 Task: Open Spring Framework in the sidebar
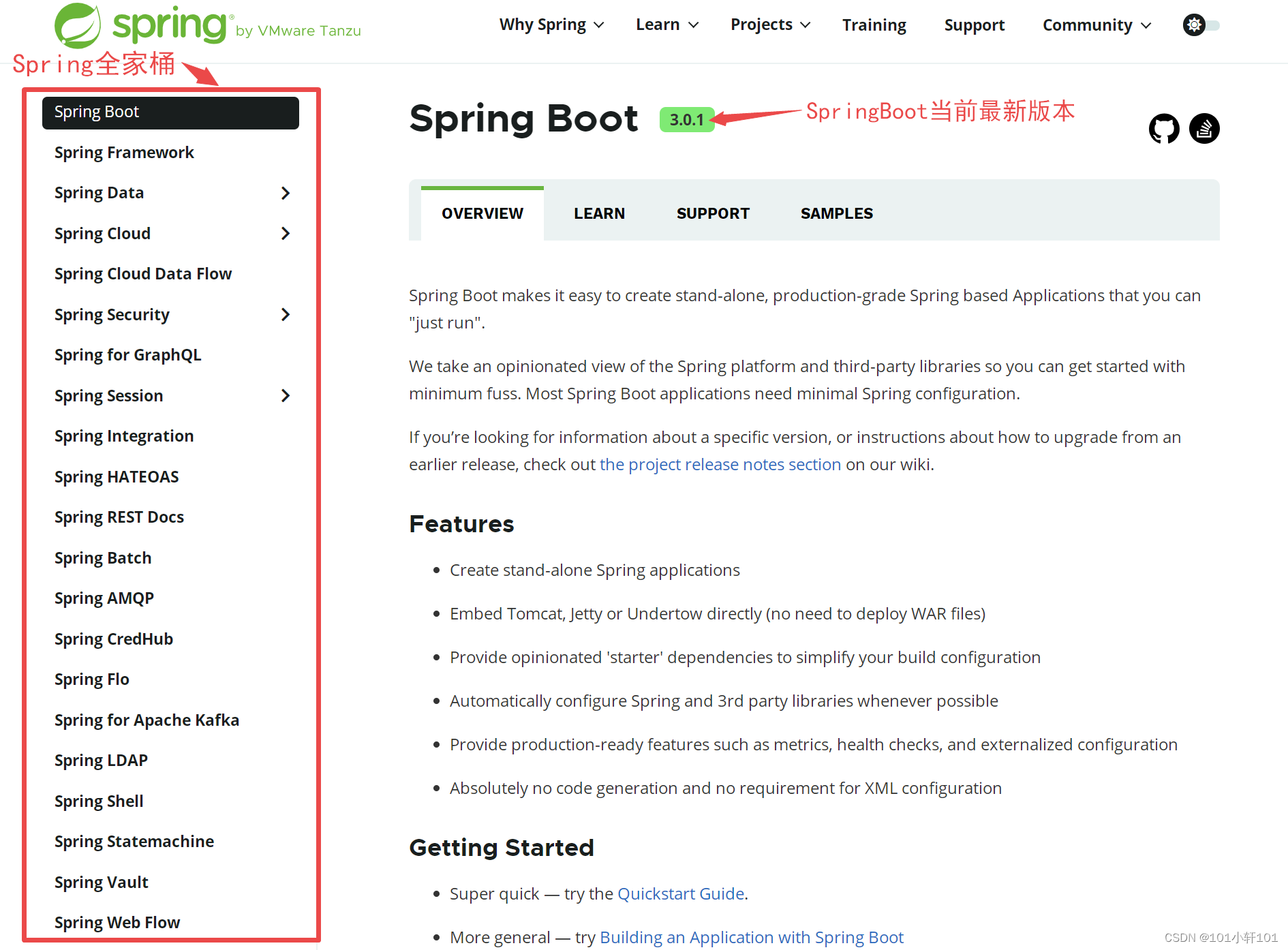[124, 153]
